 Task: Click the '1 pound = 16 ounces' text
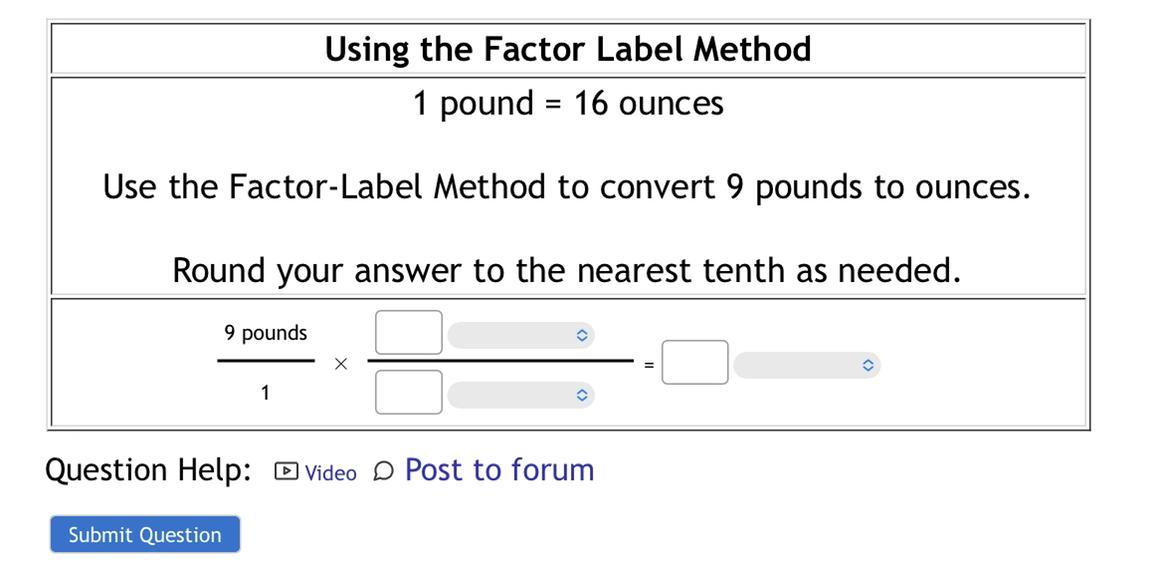coord(568,103)
